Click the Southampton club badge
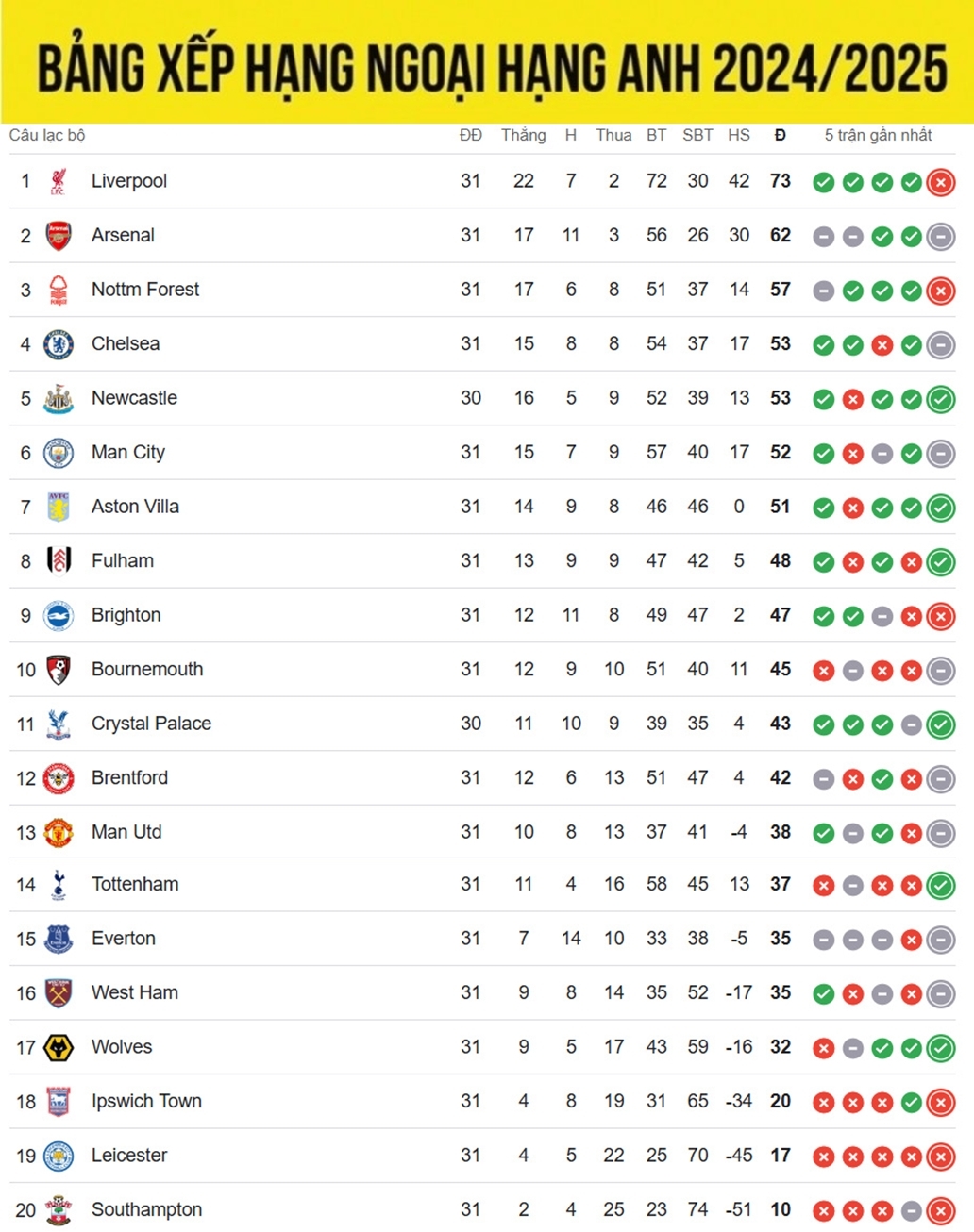 point(59,1209)
